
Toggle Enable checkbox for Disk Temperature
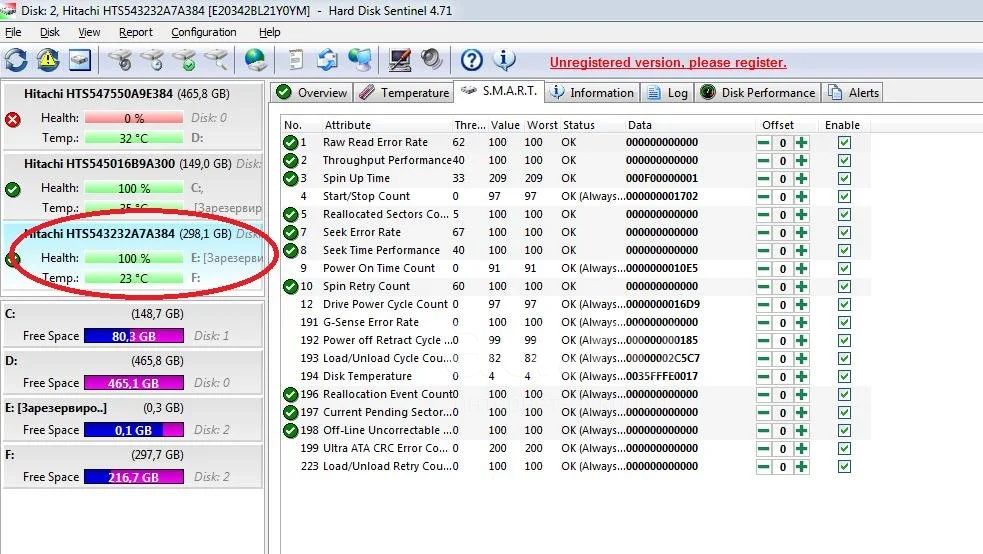click(x=844, y=377)
